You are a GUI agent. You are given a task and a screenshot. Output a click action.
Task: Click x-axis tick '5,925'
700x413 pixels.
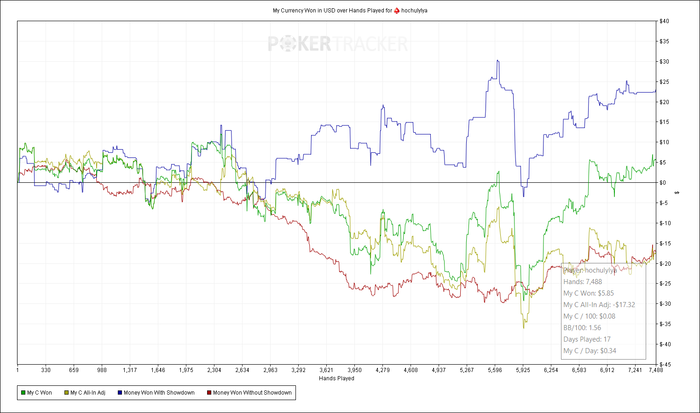click(x=523, y=370)
